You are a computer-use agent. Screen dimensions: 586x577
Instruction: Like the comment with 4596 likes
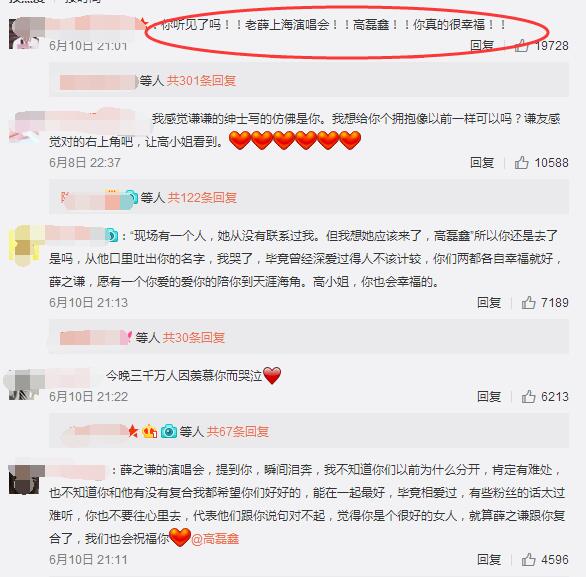[x=528, y=559]
